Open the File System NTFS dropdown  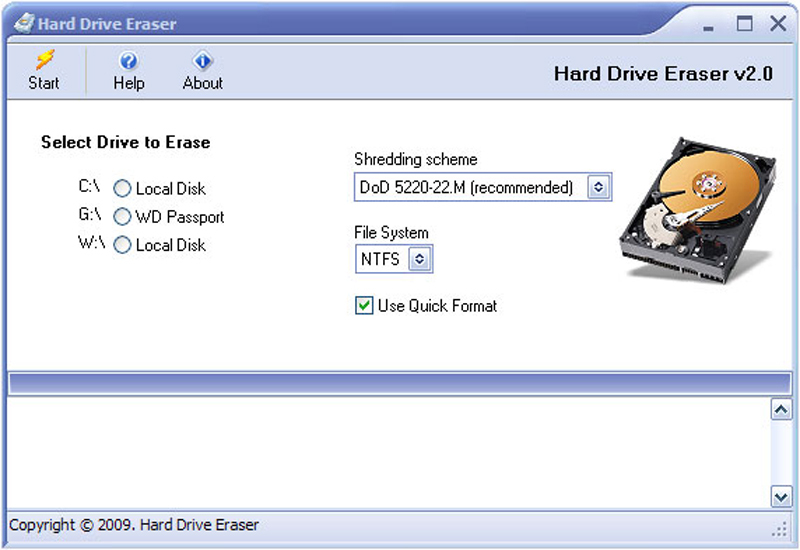coord(394,259)
